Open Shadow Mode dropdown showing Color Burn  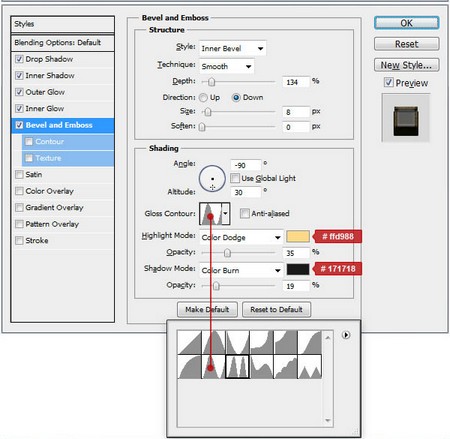tap(241, 270)
